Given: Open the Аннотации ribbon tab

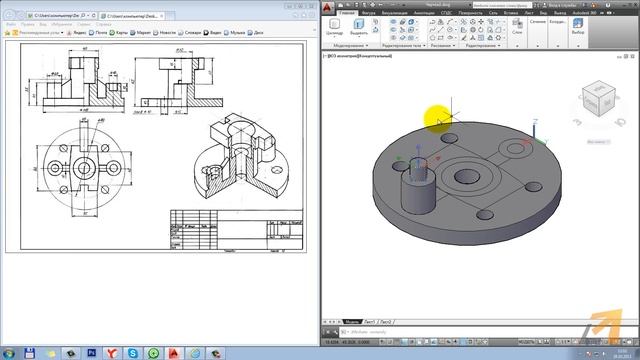Looking at the screenshot, I should click(424, 13).
